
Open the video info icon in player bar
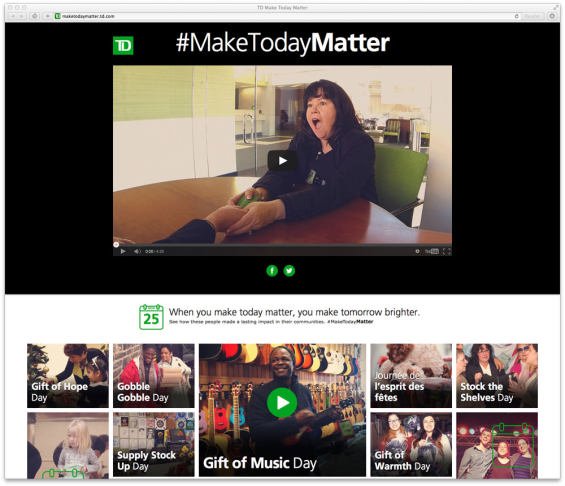click(417, 251)
